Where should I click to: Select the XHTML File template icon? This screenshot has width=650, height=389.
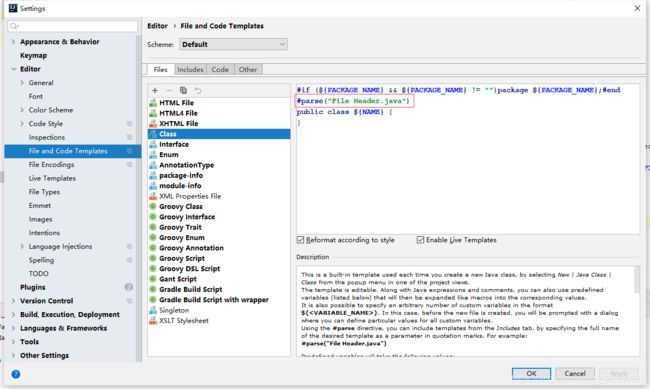[153, 124]
